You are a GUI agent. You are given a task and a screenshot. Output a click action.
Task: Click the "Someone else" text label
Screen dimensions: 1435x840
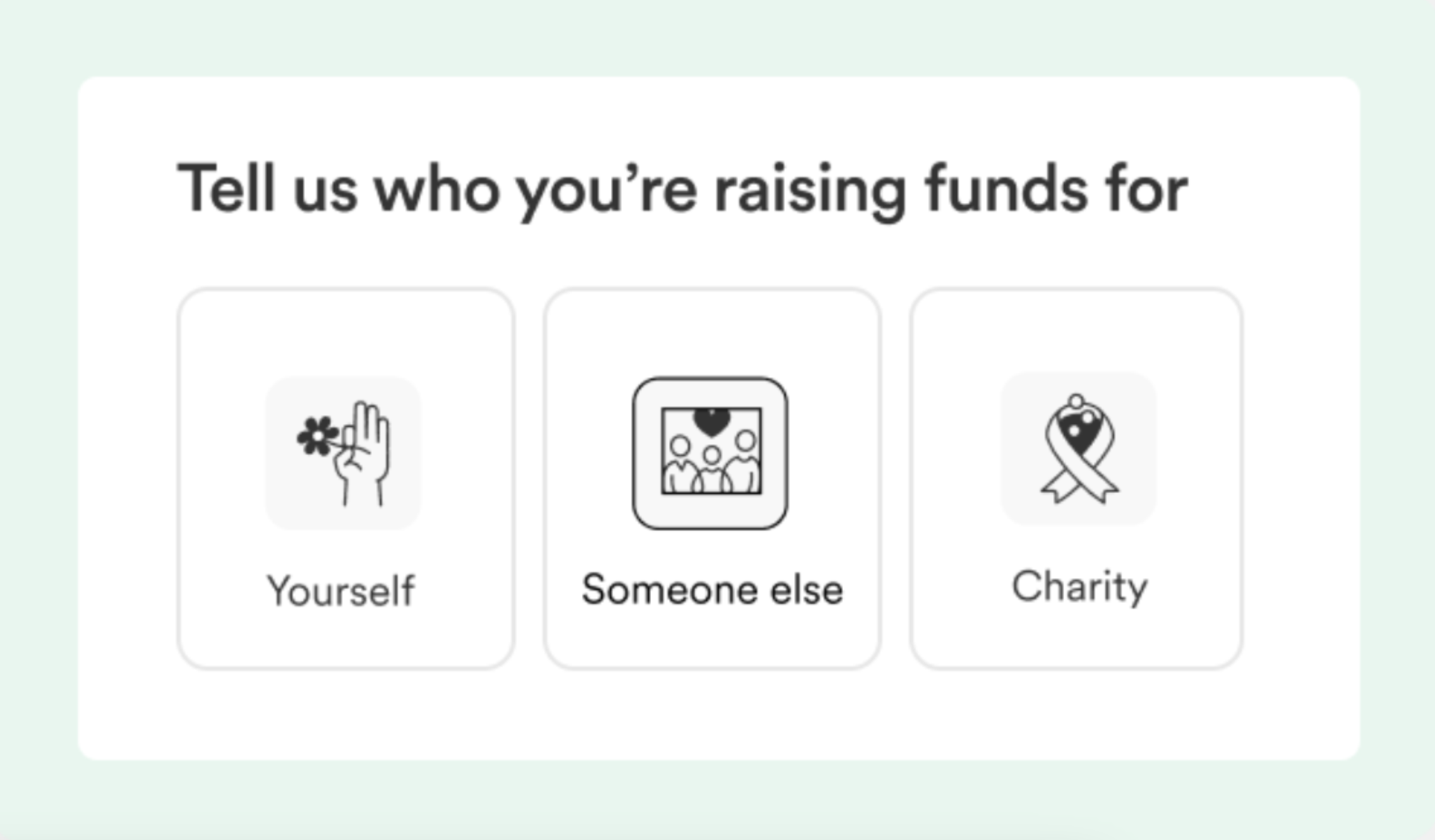click(x=712, y=590)
